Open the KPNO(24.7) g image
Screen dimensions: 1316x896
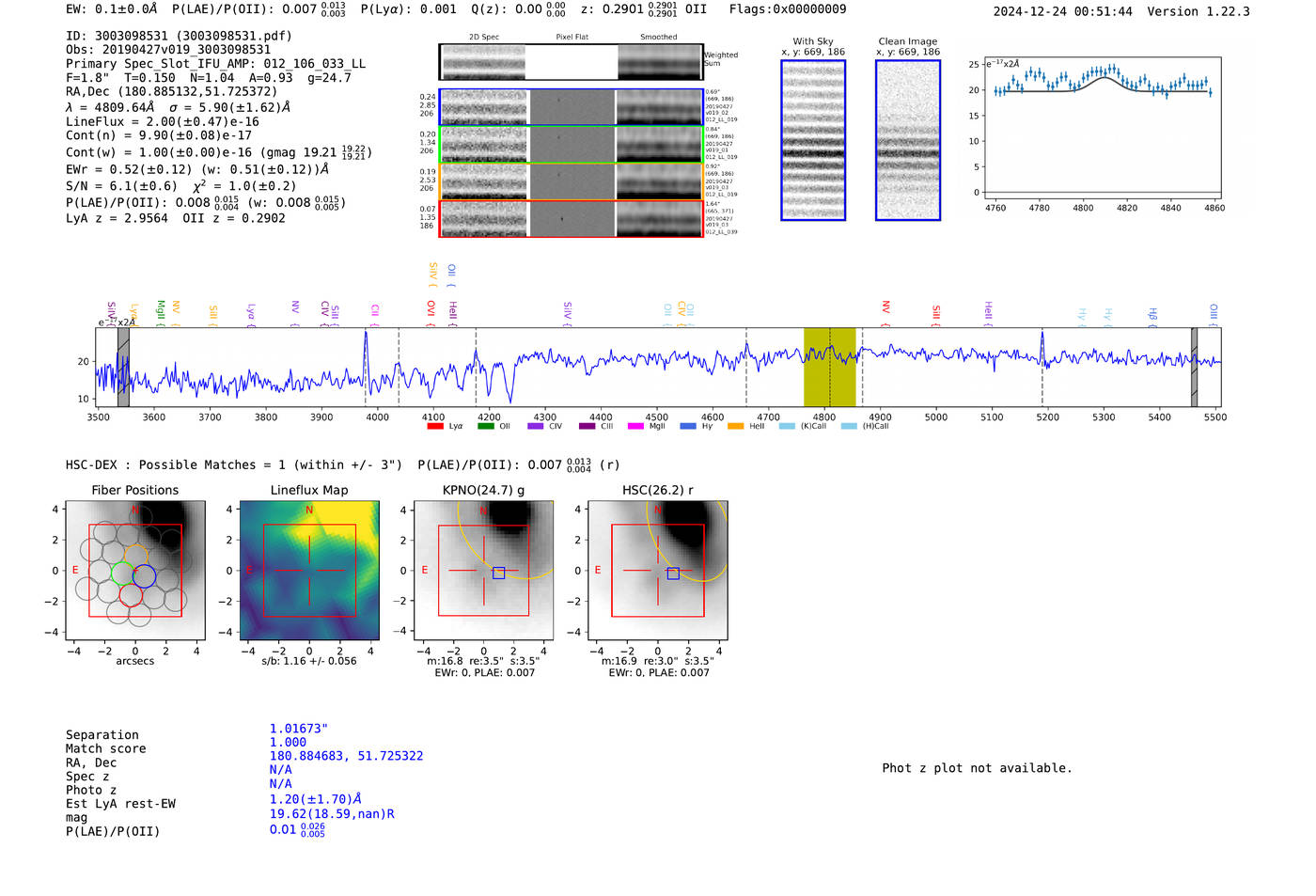pyautogui.click(x=484, y=571)
